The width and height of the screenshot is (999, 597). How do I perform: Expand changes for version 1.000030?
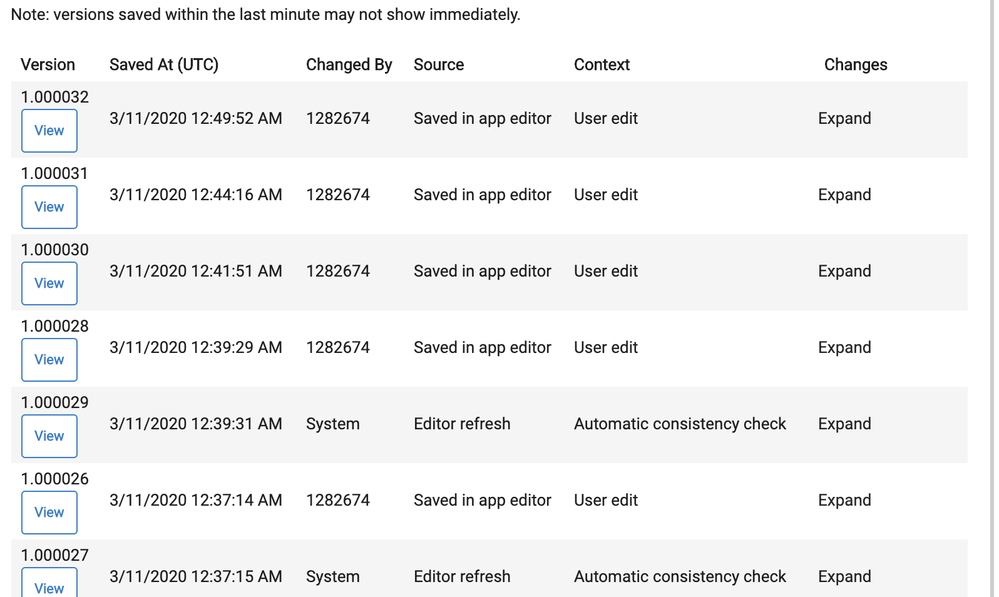click(844, 271)
